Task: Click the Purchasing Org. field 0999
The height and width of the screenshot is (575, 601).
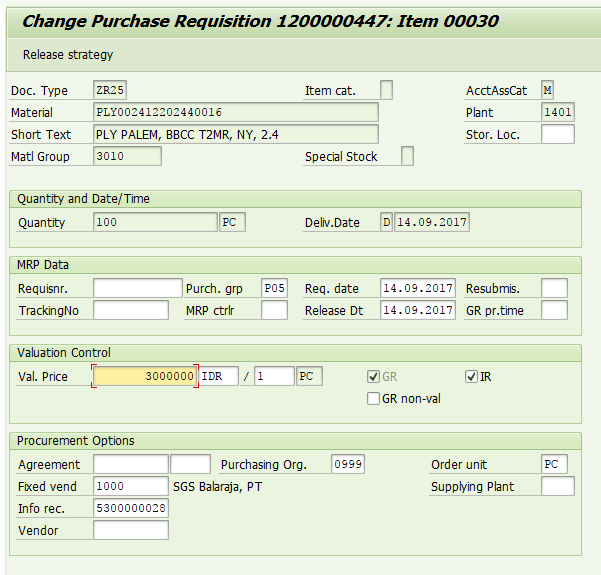Action: [348, 464]
